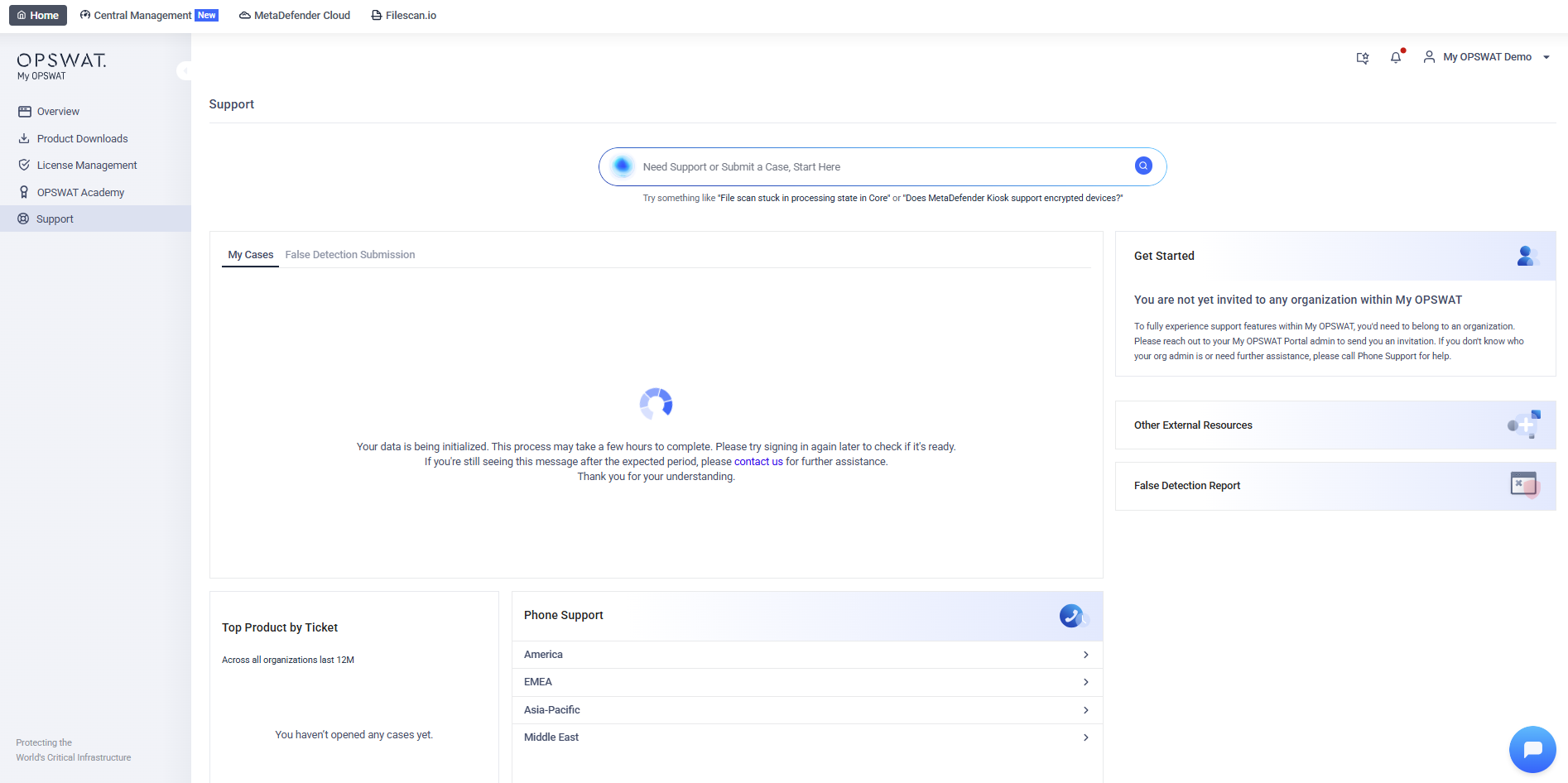This screenshot has height=783, width=1568.
Task: Click the support search input field
Action: click(x=878, y=167)
